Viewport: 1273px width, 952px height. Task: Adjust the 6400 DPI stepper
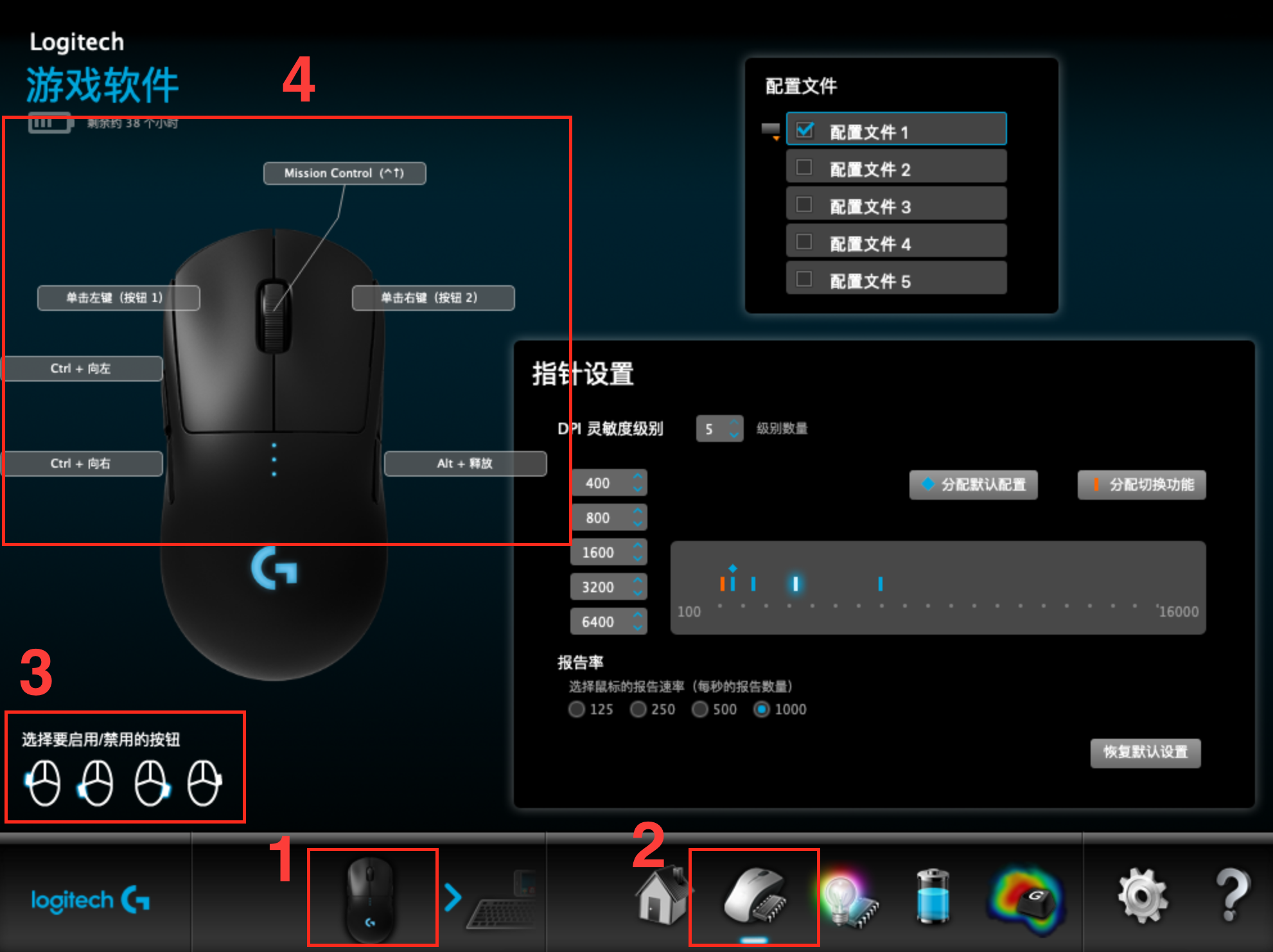[638, 621]
